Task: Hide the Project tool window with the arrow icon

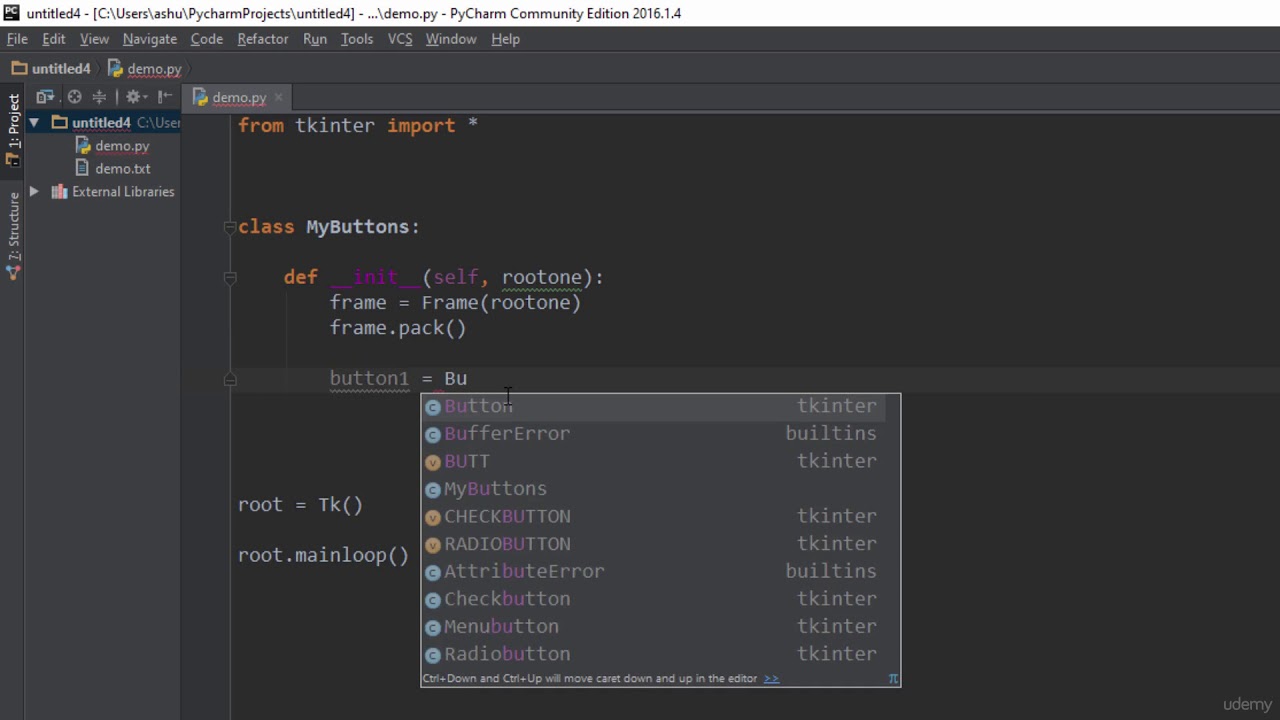Action: click(164, 97)
